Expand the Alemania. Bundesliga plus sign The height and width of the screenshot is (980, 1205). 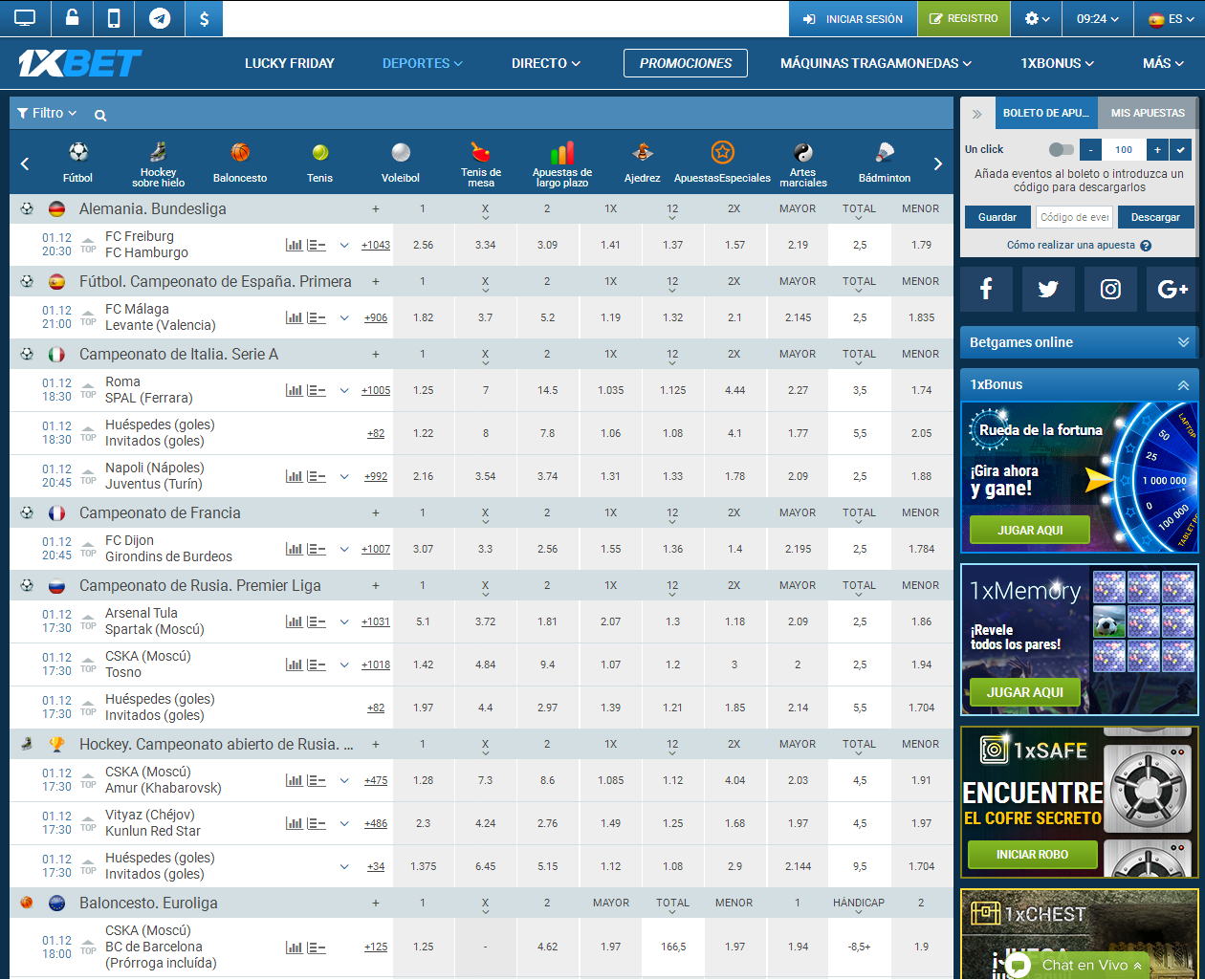point(376,208)
